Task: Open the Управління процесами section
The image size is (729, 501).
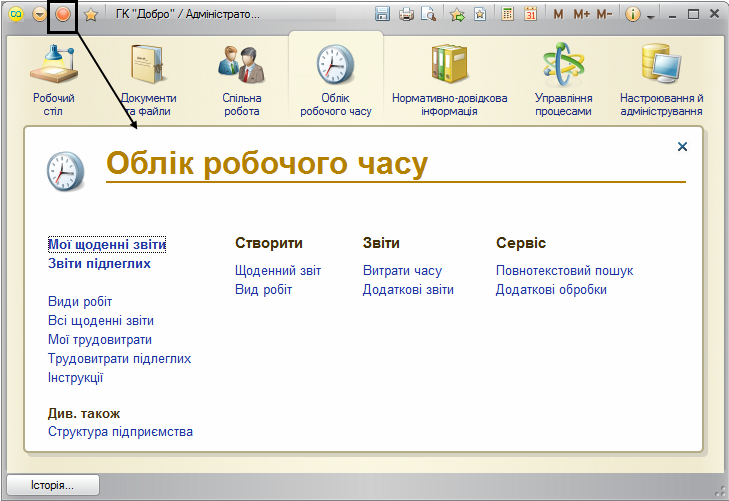Action: click(563, 80)
